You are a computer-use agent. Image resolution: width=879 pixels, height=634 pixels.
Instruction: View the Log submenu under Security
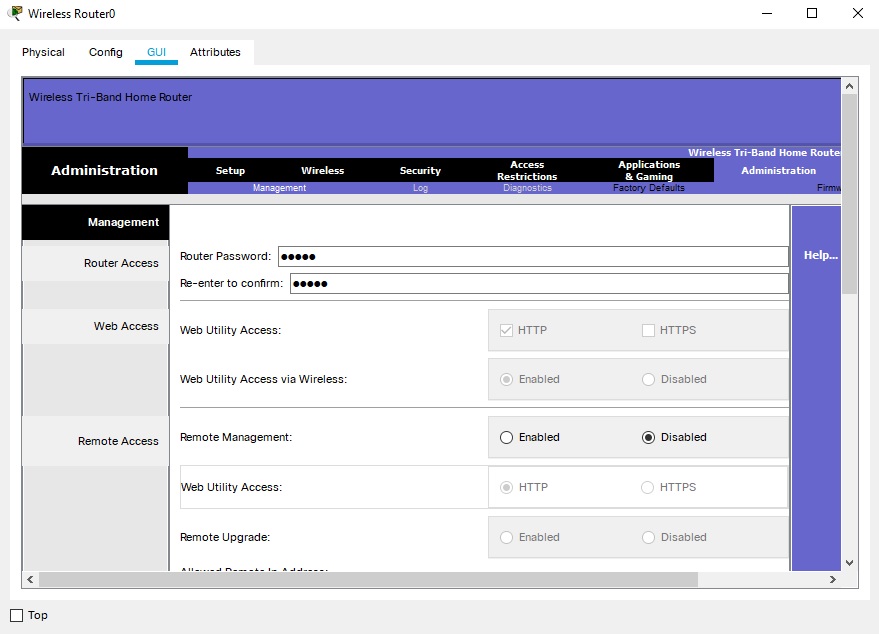[419, 188]
